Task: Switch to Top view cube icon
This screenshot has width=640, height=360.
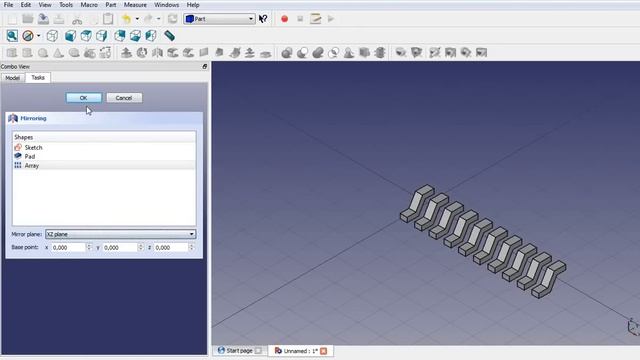Action: (x=86, y=36)
